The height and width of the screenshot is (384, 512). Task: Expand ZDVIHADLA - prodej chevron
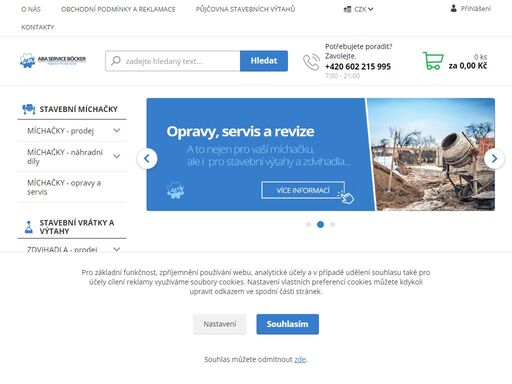coord(116,249)
